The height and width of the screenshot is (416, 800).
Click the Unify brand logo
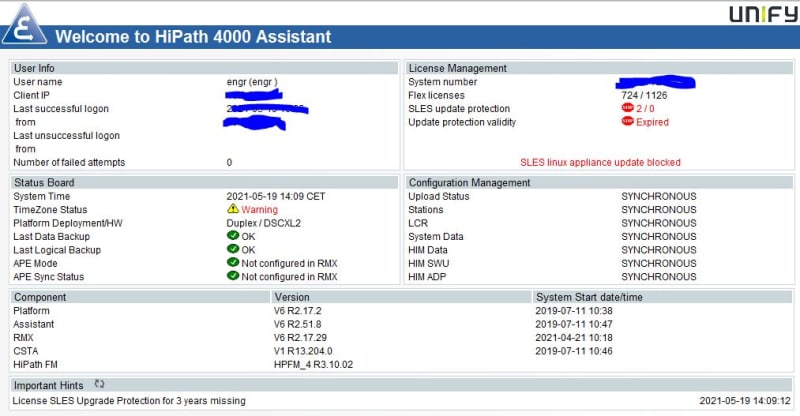click(x=763, y=13)
